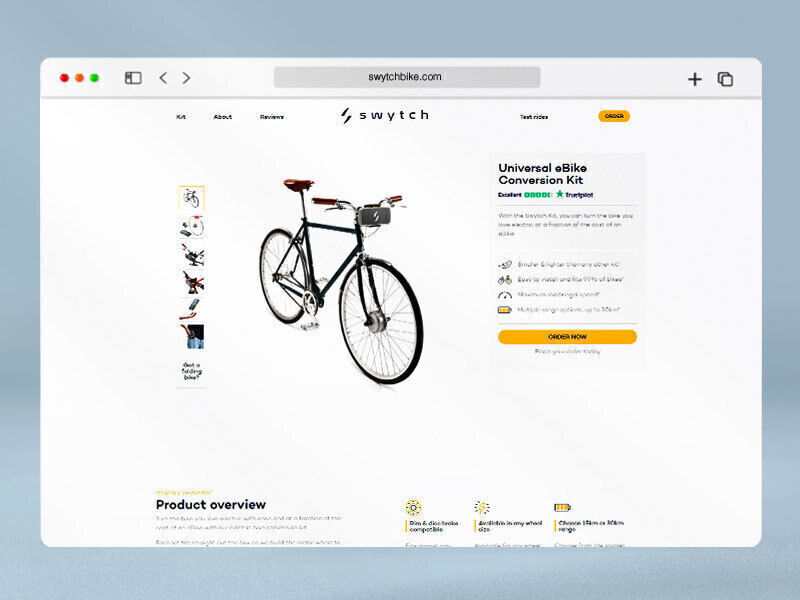This screenshot has height=600, width=800.
Task: Open the About menu item
Action: (222, 117)
